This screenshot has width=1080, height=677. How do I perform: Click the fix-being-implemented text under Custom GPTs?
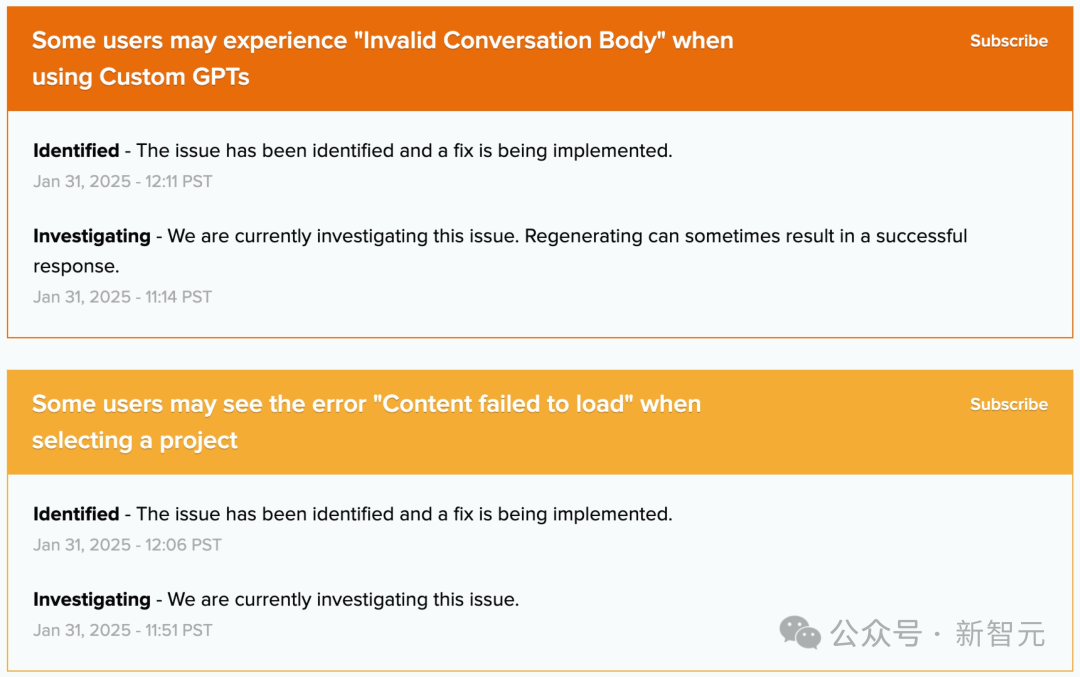click(x=404, y=151)
